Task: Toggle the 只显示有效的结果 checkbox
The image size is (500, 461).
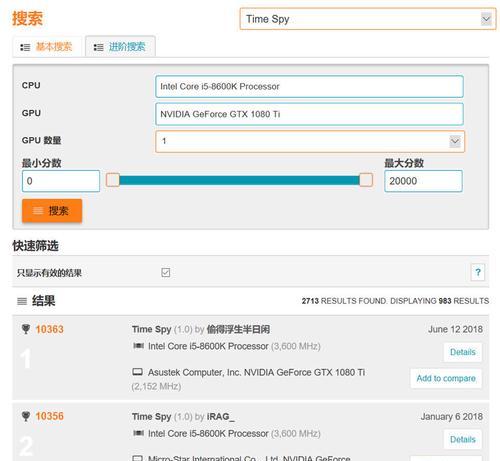Action: point(166,273)
